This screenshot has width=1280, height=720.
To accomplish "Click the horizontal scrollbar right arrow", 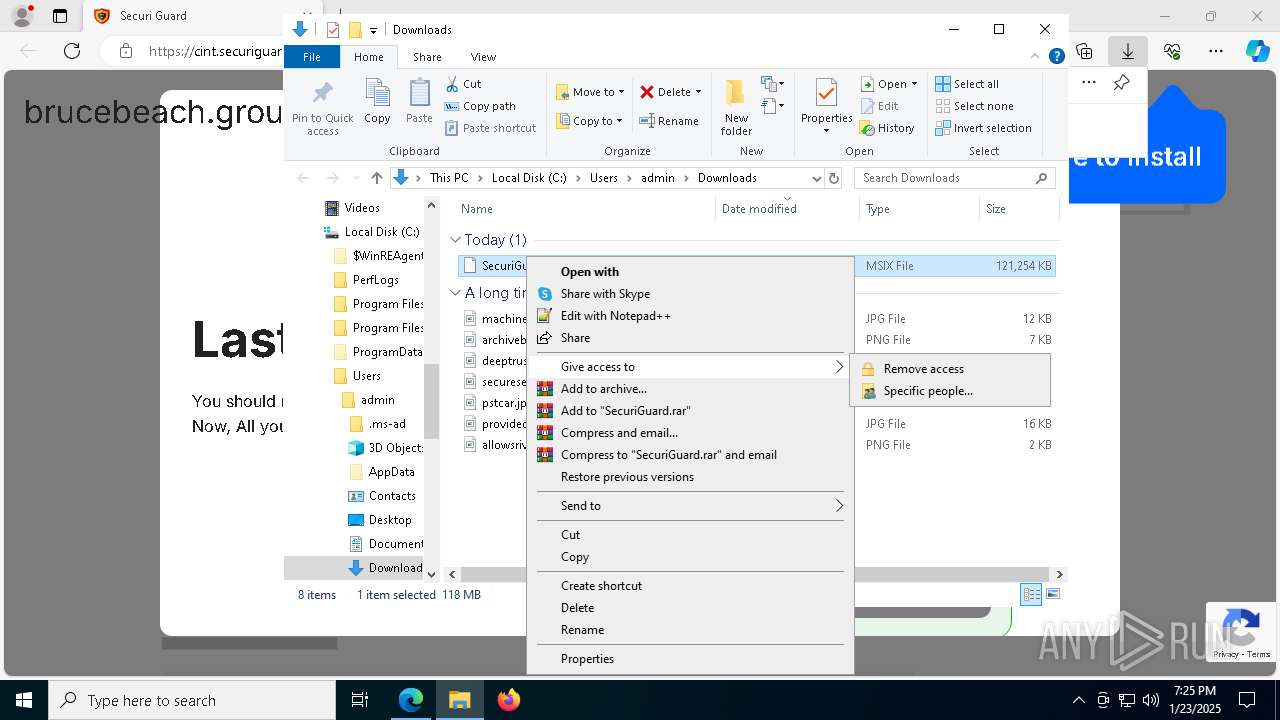I will (x=1060, y=574).
